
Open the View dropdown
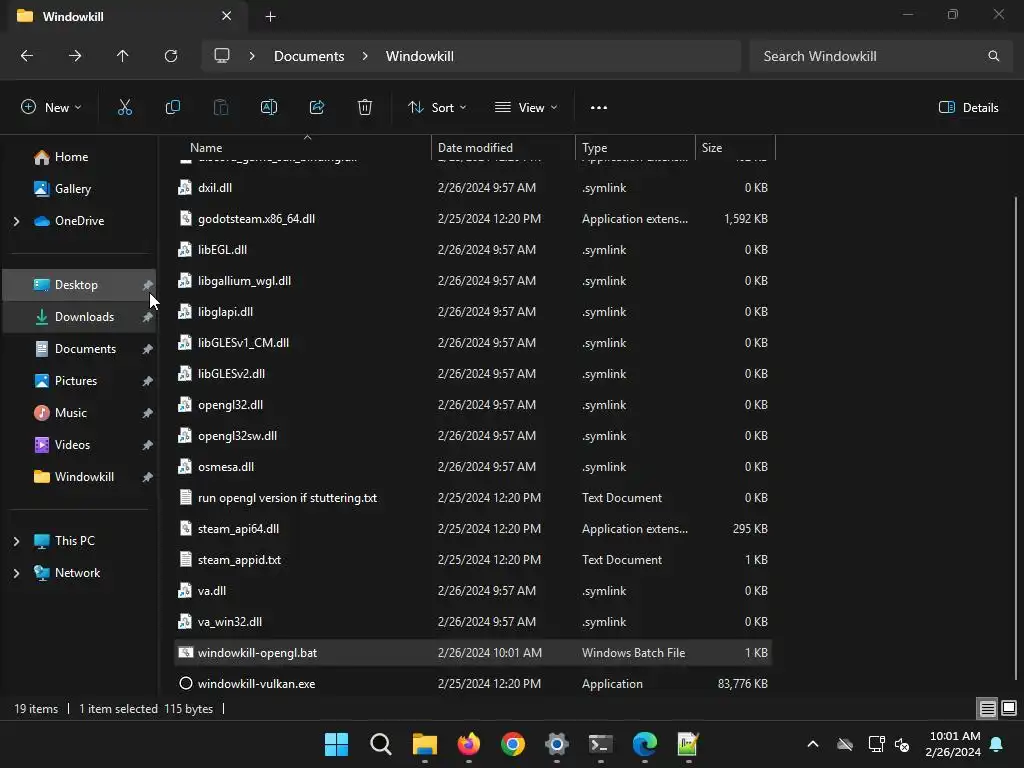click(x=526, y=108)
